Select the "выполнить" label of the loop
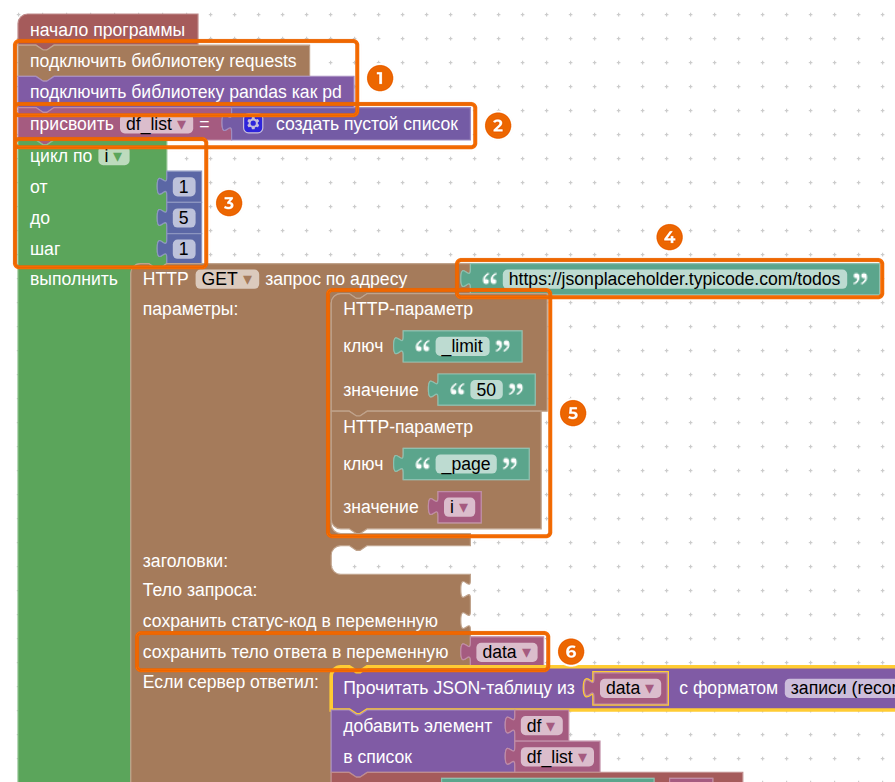Screen dimensions: 895x782 click(74, 279)
